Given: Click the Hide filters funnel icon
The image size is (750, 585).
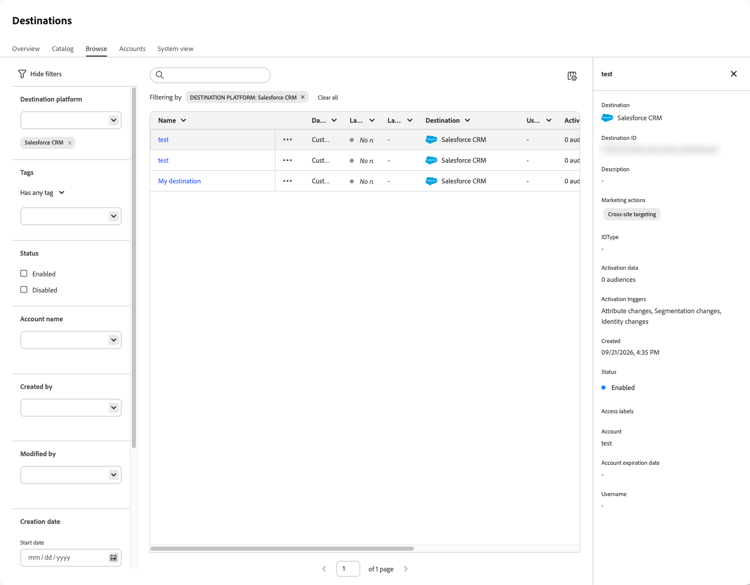Looking at the screenshot, I should (22, 74).
